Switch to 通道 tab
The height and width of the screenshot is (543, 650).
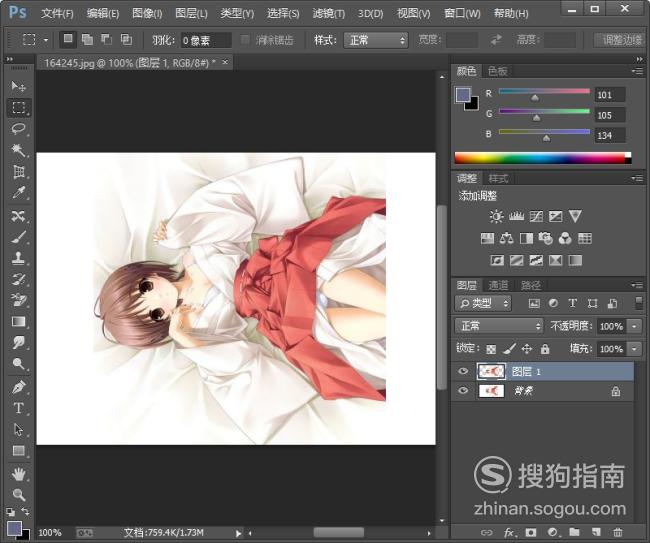tap(498, 285)
